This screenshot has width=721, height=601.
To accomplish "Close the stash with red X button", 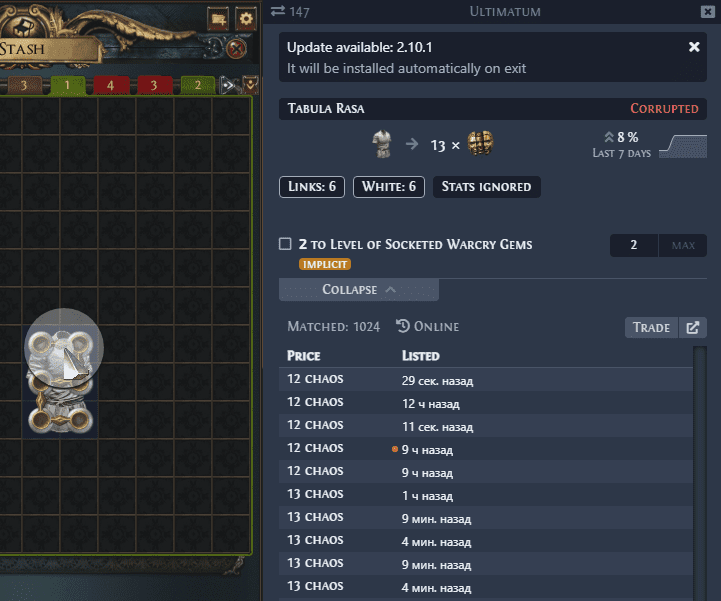I will (x=236, y=48).
